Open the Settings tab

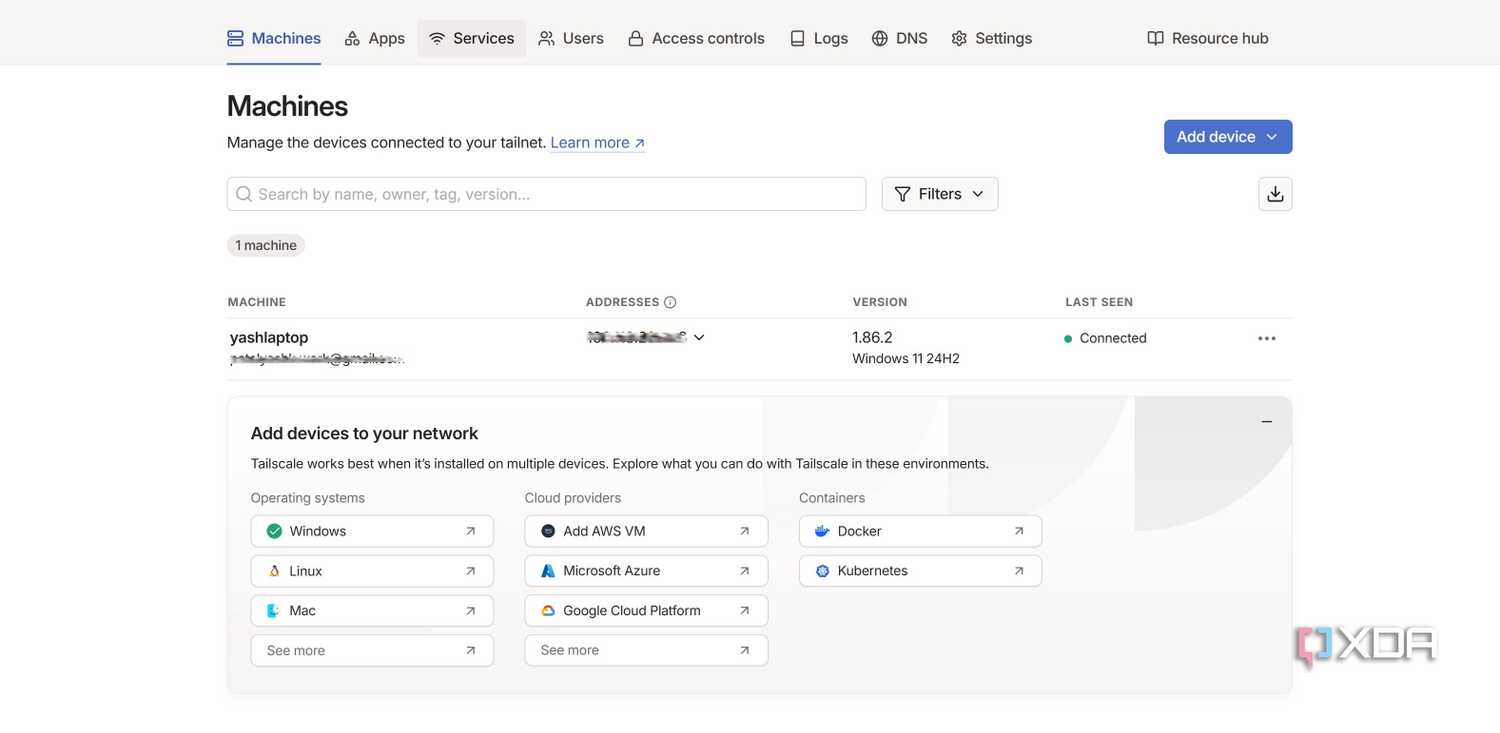point(992,38)
